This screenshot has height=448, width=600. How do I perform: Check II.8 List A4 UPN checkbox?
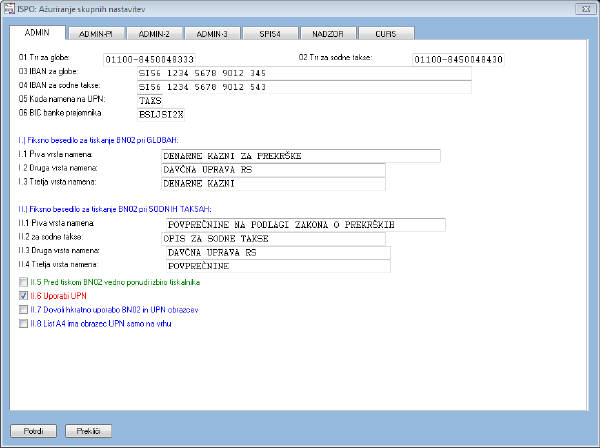point(24,323)
